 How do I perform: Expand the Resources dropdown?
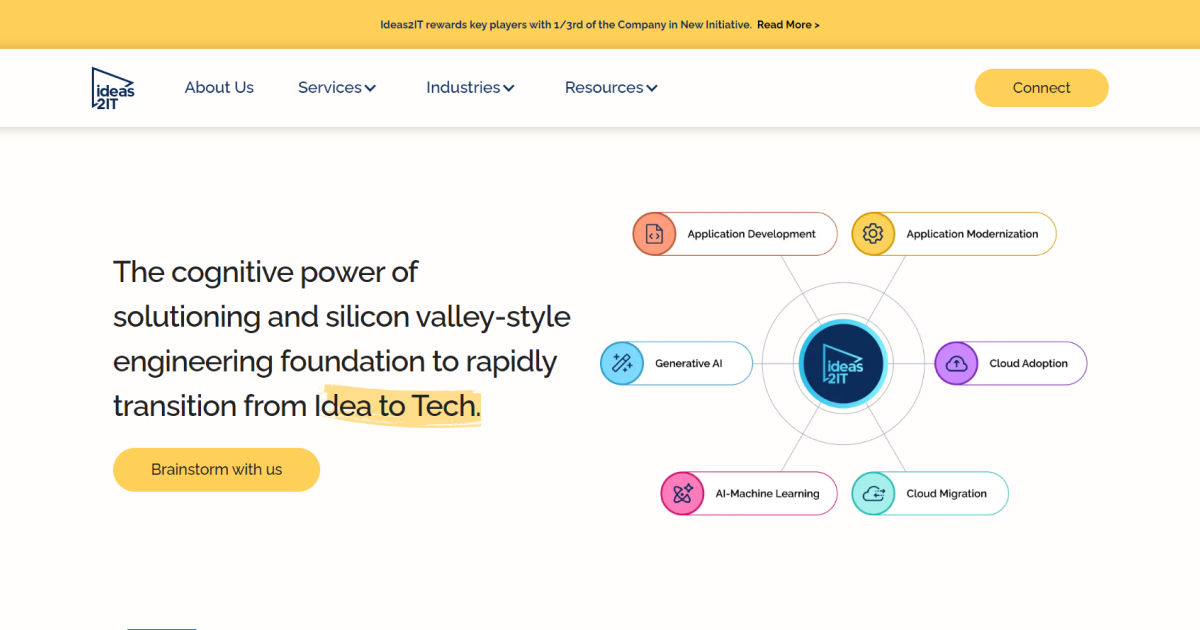(x=610, y=87)
